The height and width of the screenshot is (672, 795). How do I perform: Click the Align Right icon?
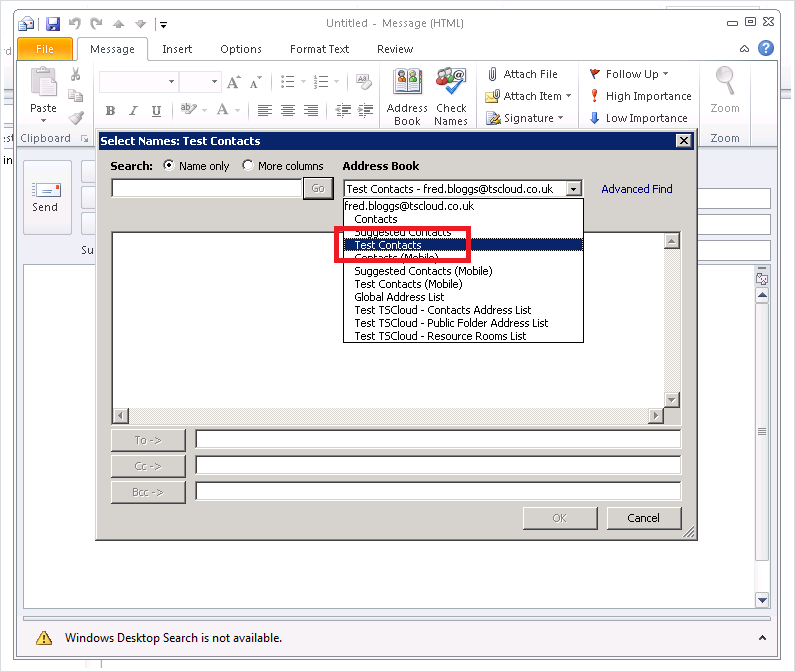pos(311,110)
